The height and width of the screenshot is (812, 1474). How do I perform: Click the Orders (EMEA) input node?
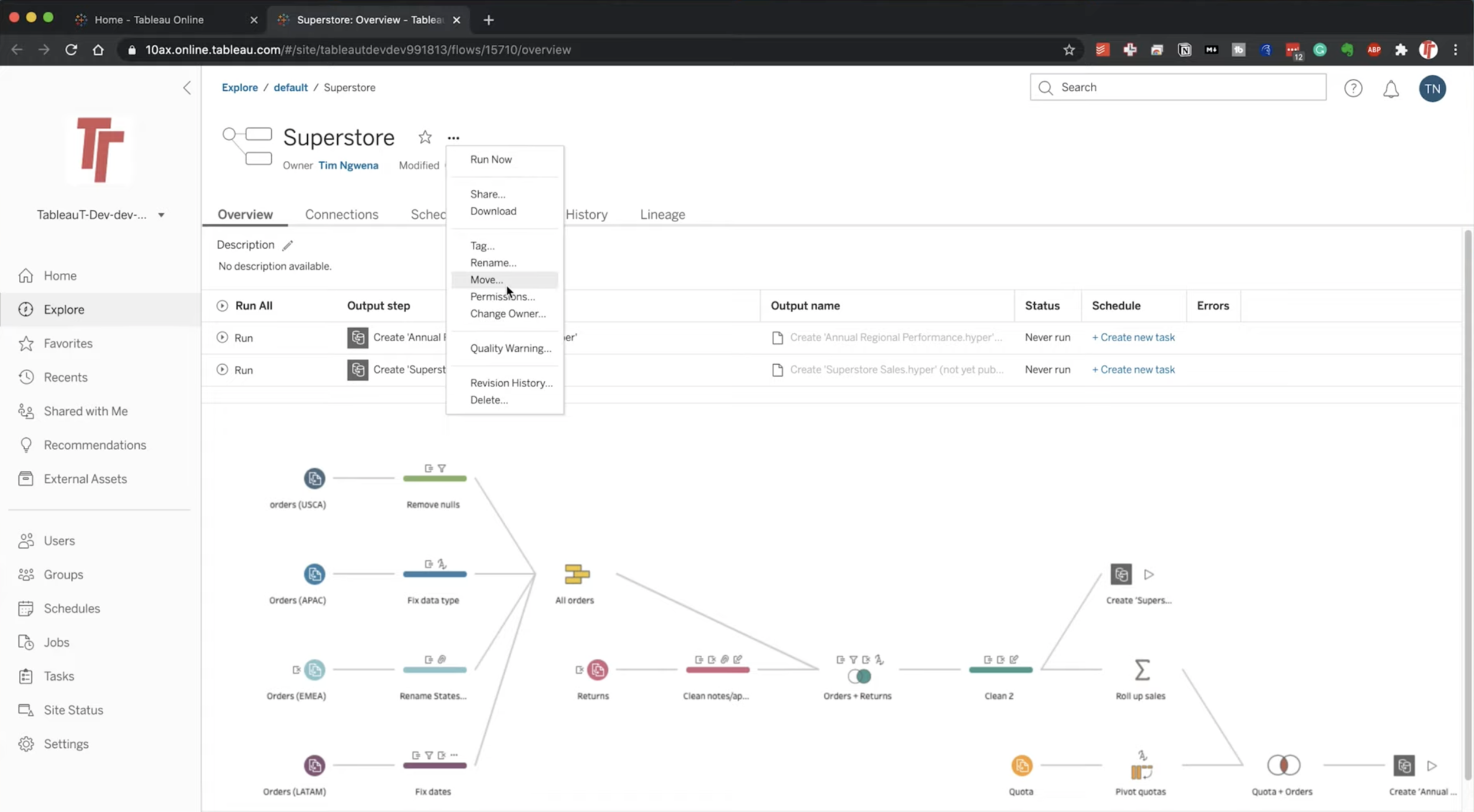point(314,669)
